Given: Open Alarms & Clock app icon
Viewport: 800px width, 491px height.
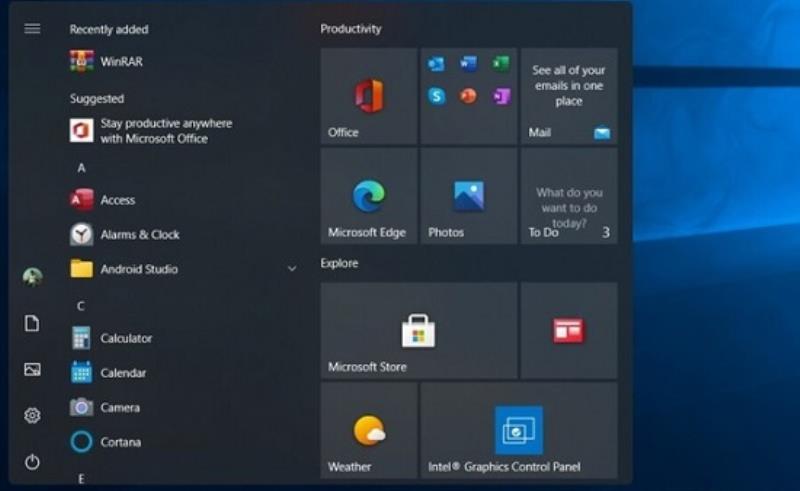Looking at the screenshot, I should tap(82, 234).
